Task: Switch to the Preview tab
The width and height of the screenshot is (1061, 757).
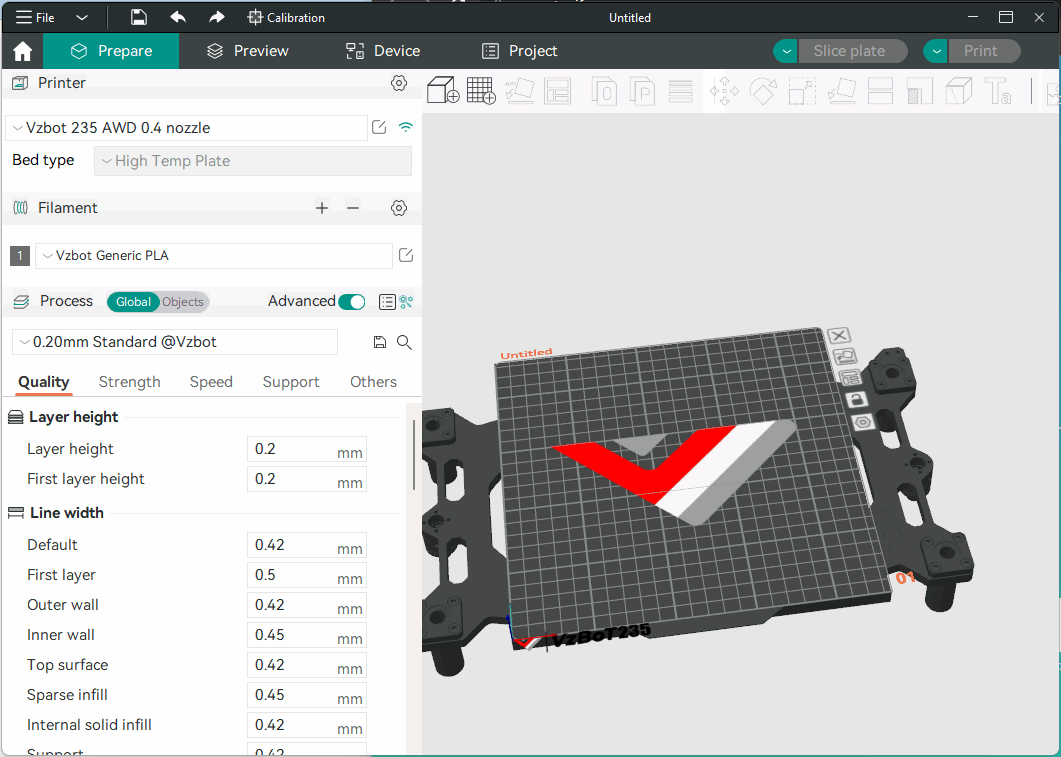Action: point(247,51)
